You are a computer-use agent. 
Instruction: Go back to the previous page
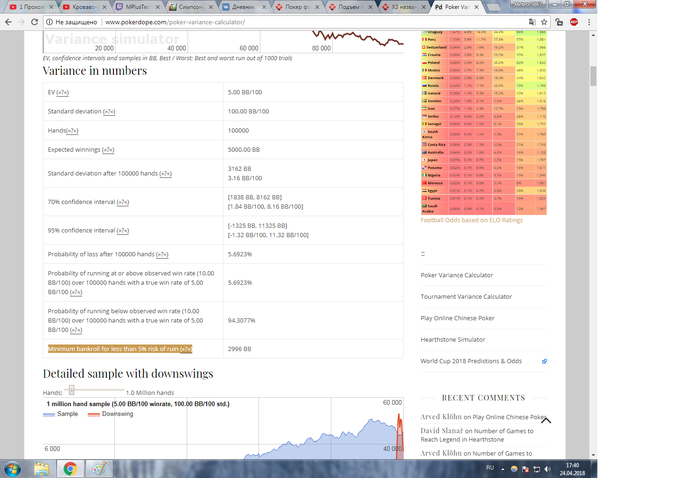(x=8, y=22)
